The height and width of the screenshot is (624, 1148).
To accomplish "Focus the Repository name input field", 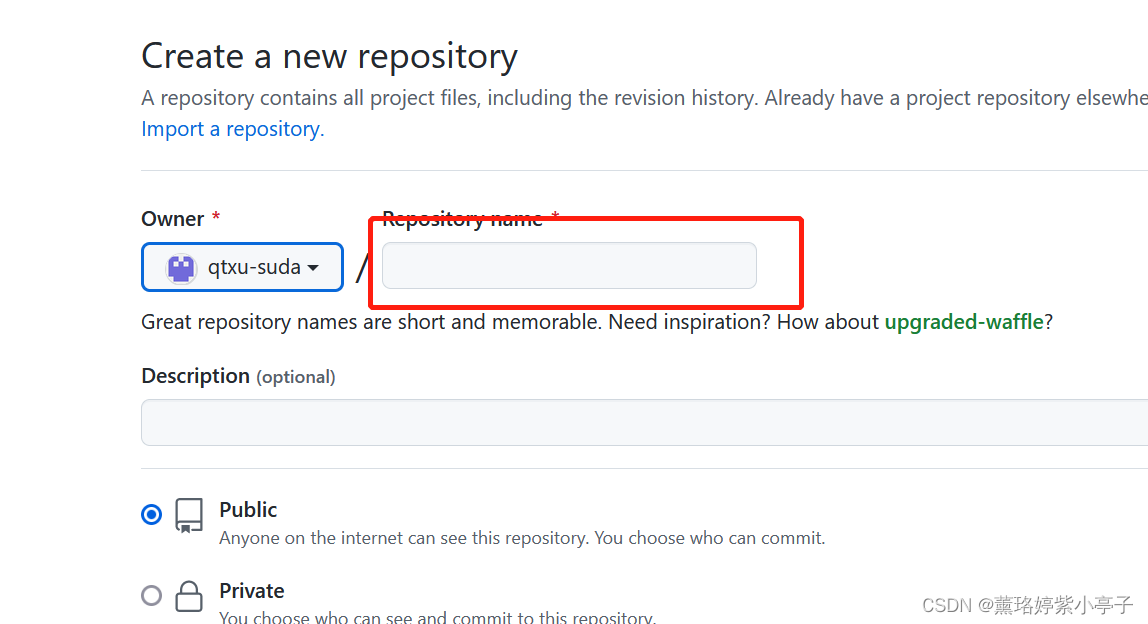I will point(569,266).
